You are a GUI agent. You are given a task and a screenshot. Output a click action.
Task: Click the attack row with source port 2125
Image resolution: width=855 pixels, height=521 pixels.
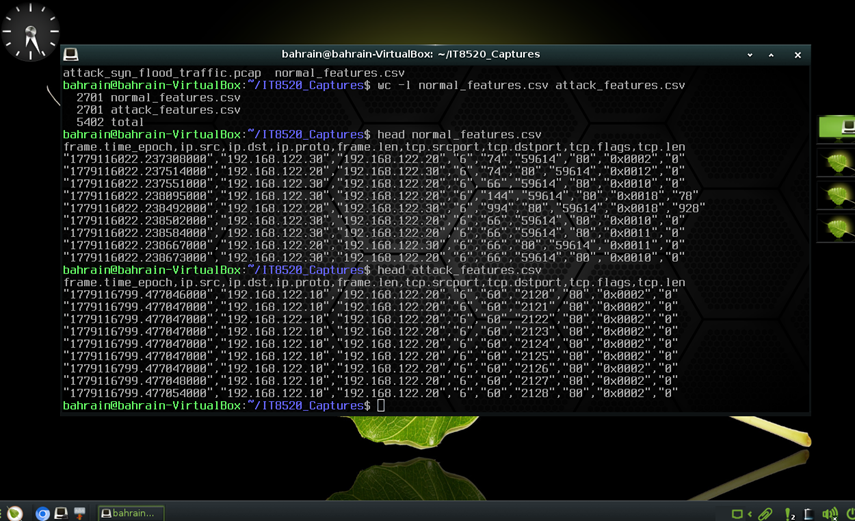pyautogui.click(x=371, y=356)
